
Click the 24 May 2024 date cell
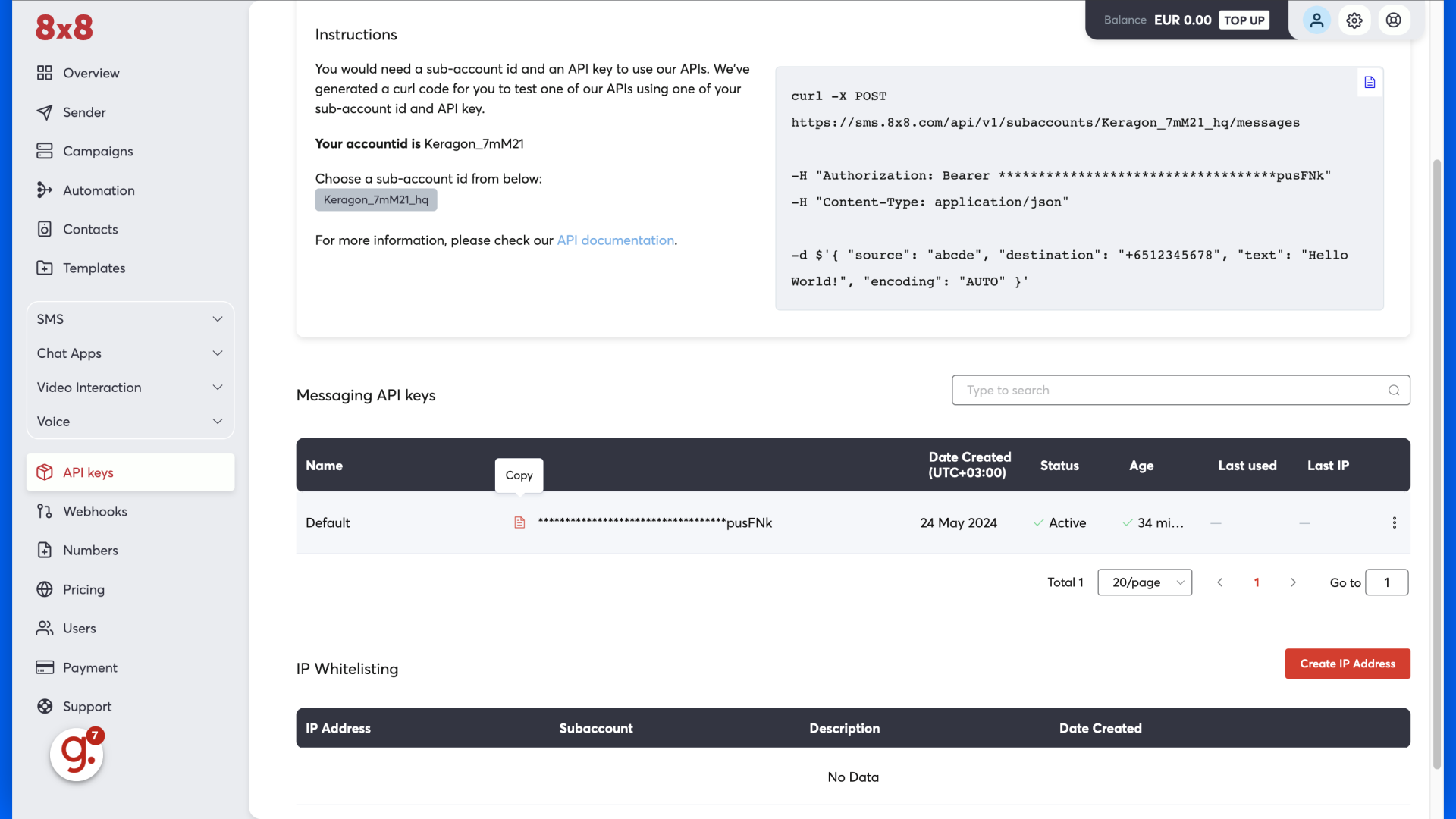point(959,523)
